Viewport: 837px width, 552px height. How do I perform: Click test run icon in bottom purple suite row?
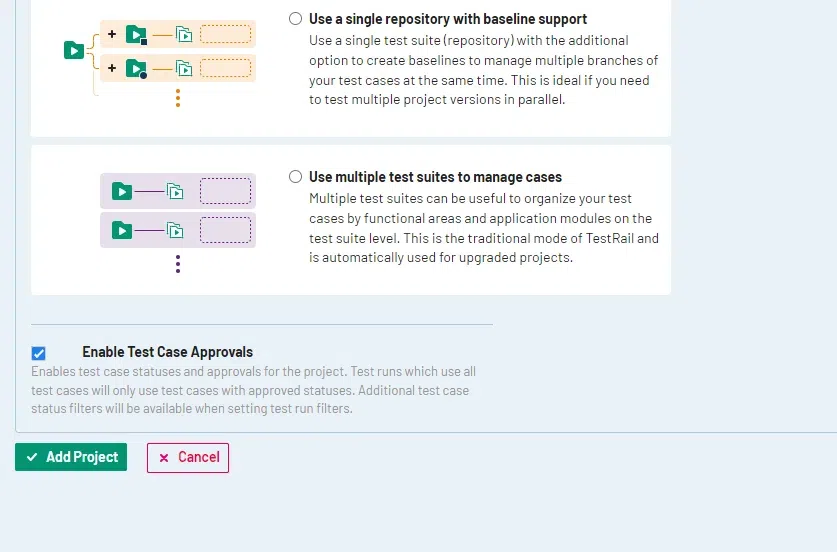[x=176, y=231]
